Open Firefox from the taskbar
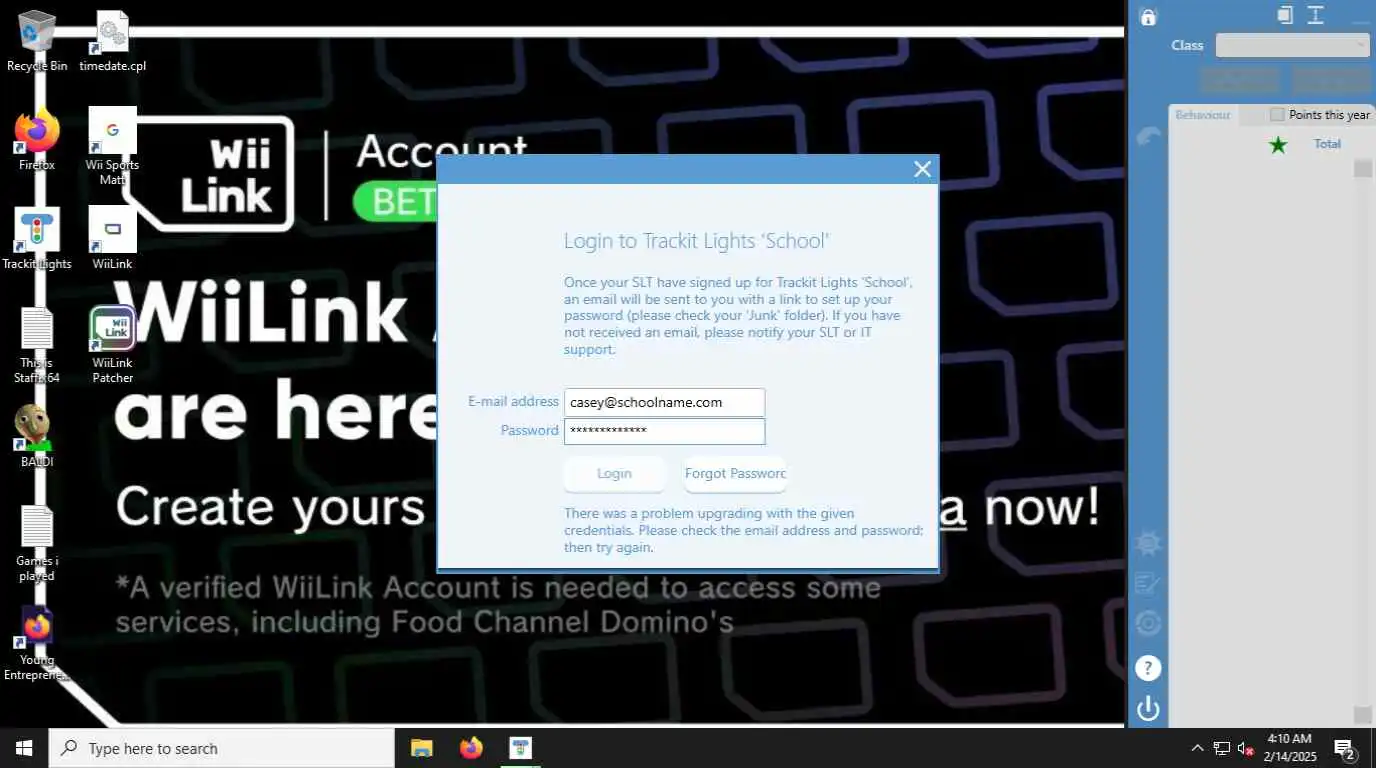The image size is (1376, 768). click(471, 748)
